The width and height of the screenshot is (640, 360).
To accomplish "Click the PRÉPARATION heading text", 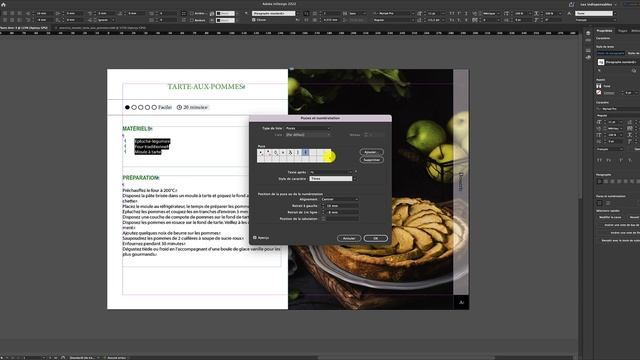I will 141,178.
